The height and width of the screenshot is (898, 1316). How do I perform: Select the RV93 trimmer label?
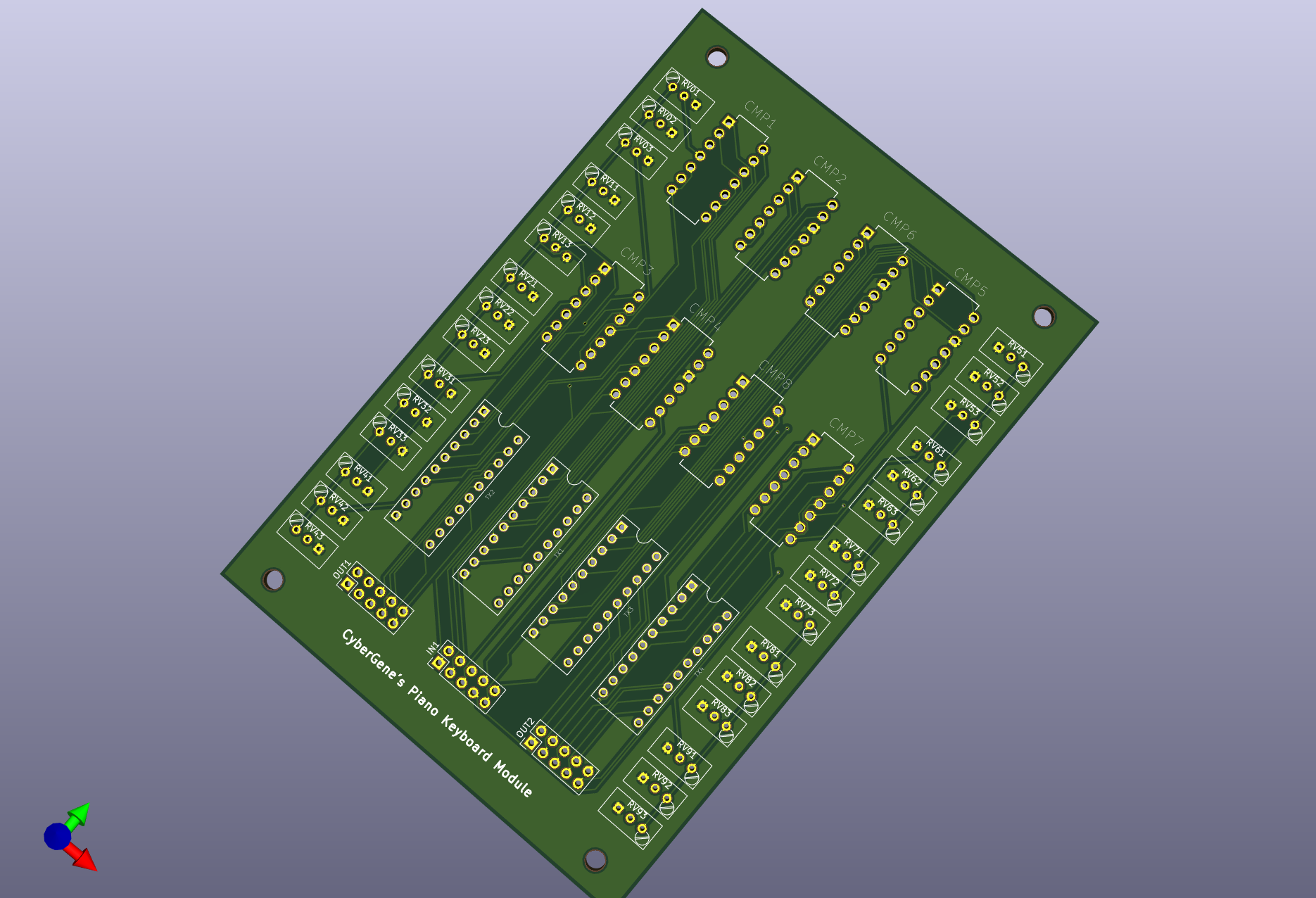(x=637, y=809)
